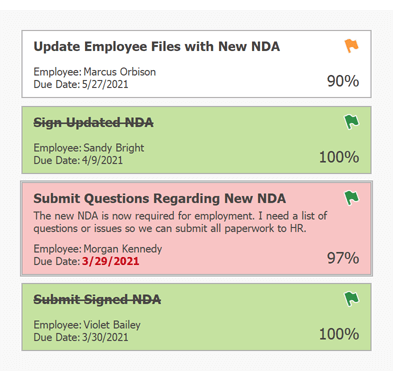
Task: Click the green flag on Submit Signed NDA card
Action: pos(351,299)
